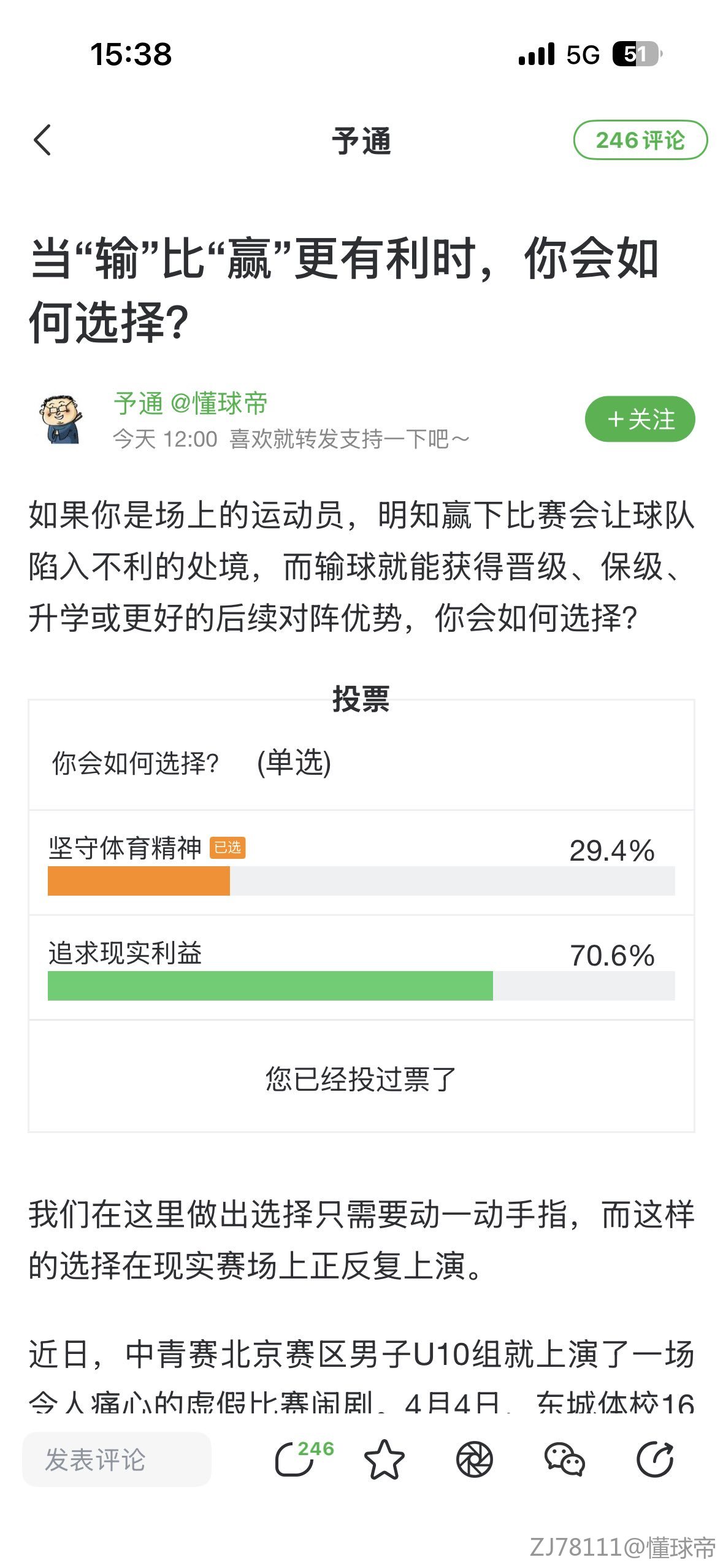Tap the back arrow icon
This screenshot has height=1568, width=723.
pyautogui.click(x=42, y=140)
